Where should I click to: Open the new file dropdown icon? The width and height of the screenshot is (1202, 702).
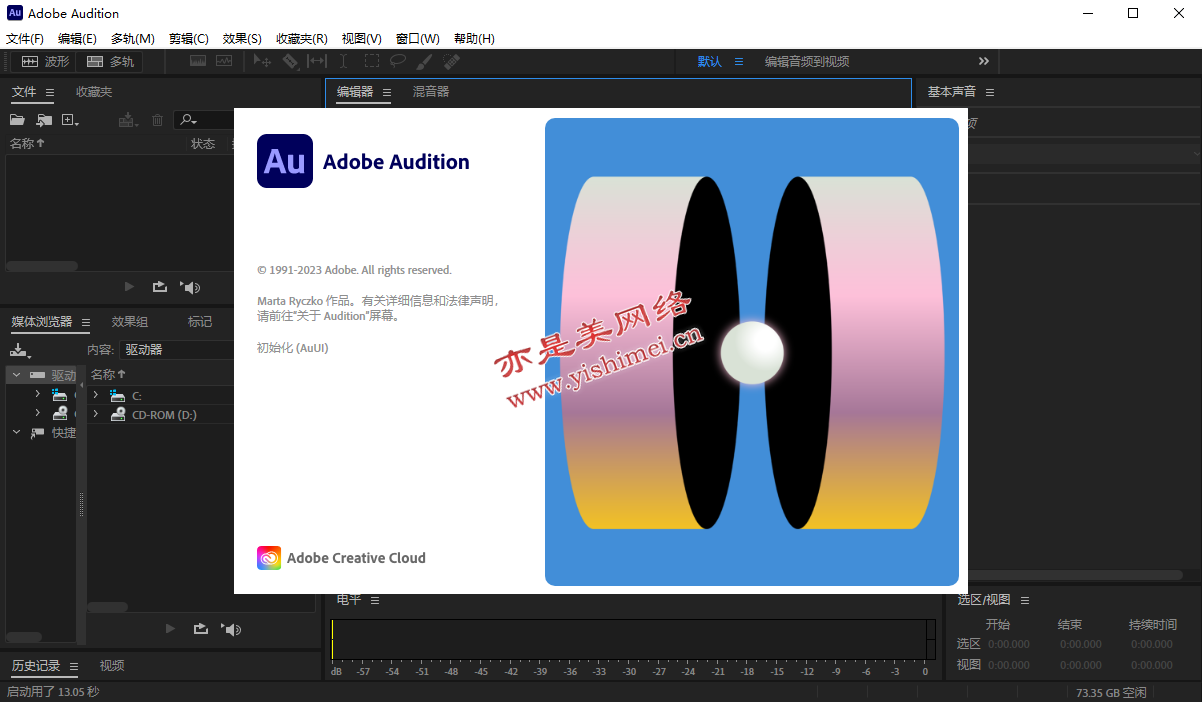click(70, 120)
